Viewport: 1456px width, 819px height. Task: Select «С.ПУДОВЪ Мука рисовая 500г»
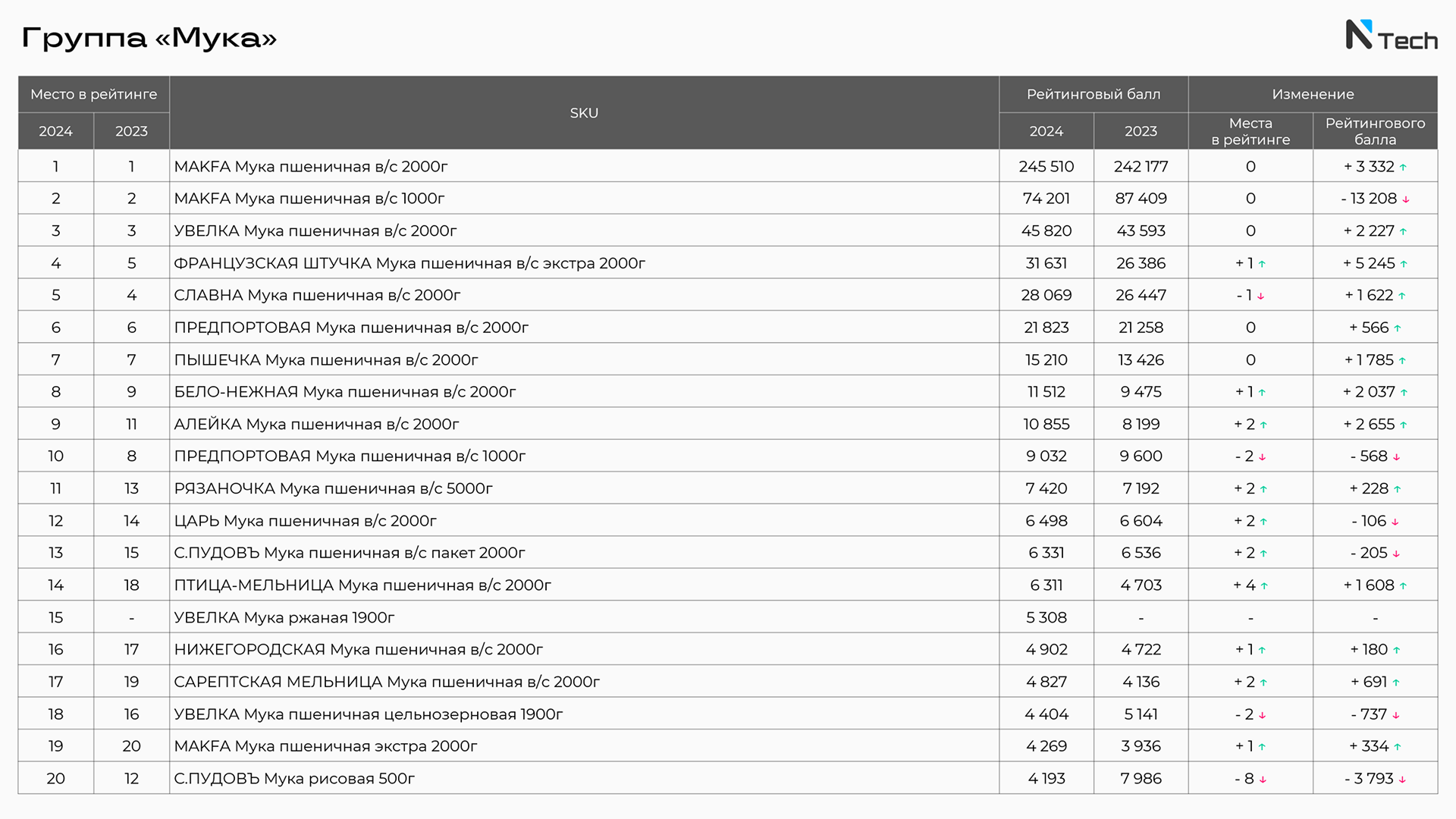[x=728, y=778]
